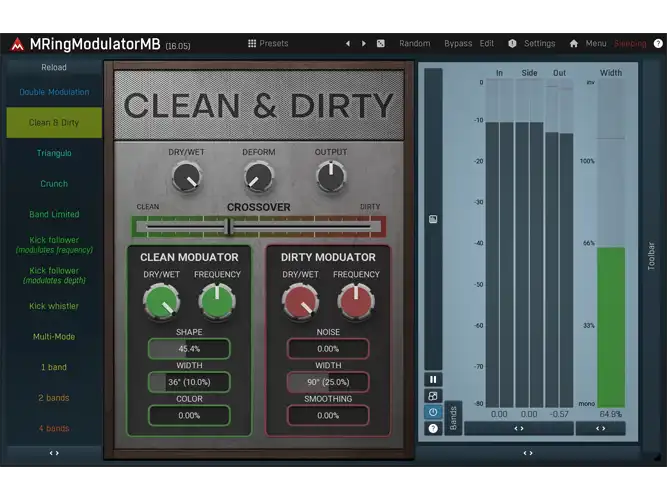Click the Random button
The width and height of the screenshot is (667, 500).
point(414,43)
